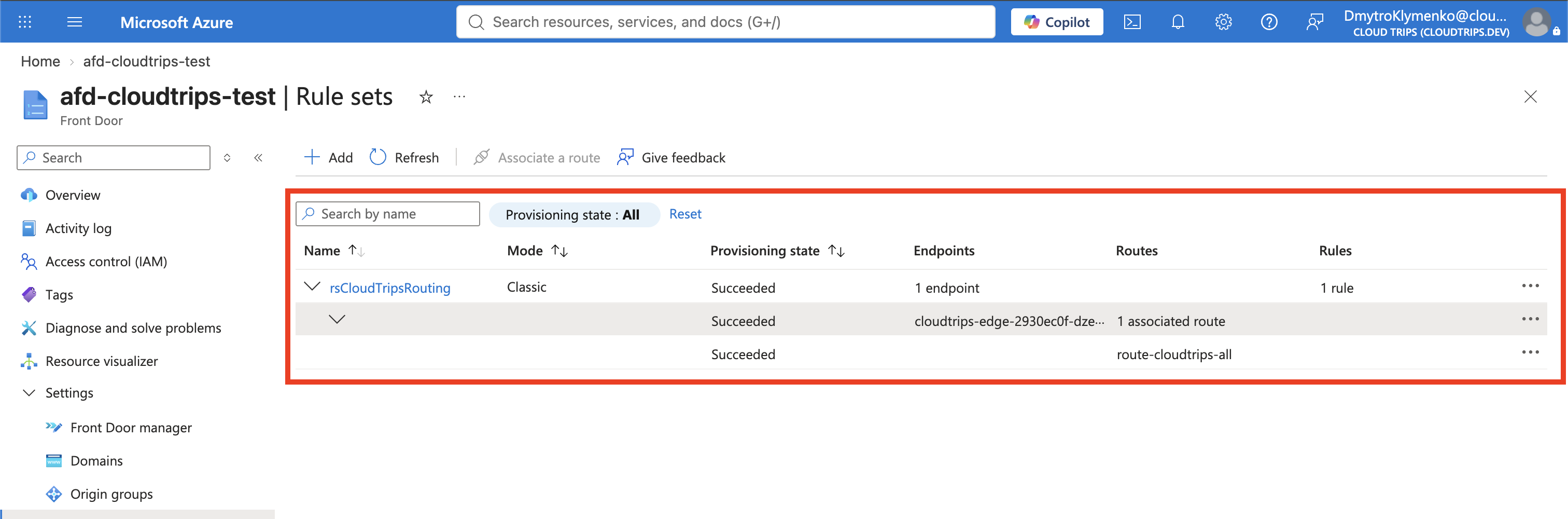Open ellipsis menu for rsCloudTripsRouting row
Image resolution: width=1568 pixels, height=519 pixels.
(x=1530, y=285)
